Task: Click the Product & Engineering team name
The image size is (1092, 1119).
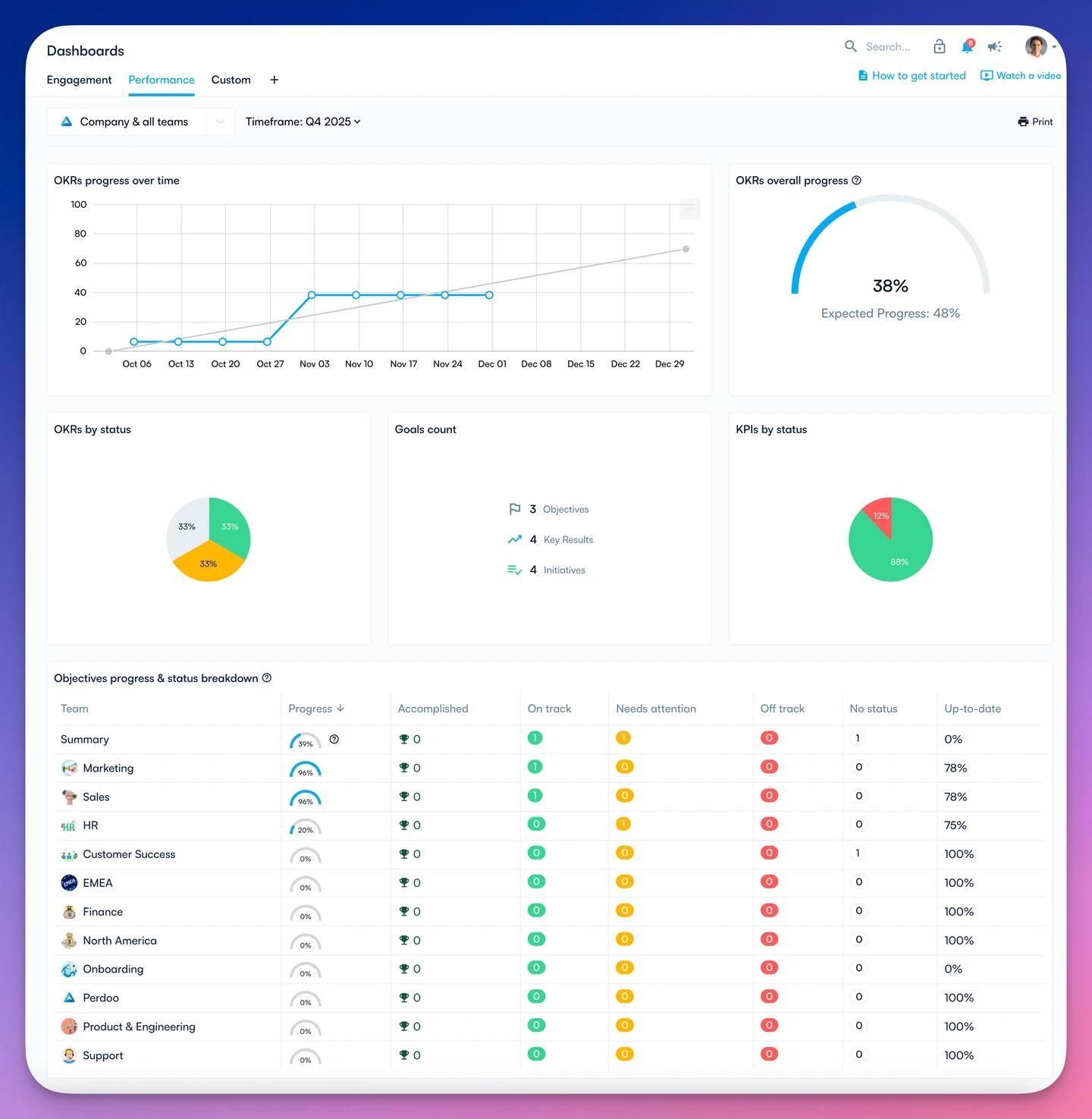Action: (x=139, y=1026)
